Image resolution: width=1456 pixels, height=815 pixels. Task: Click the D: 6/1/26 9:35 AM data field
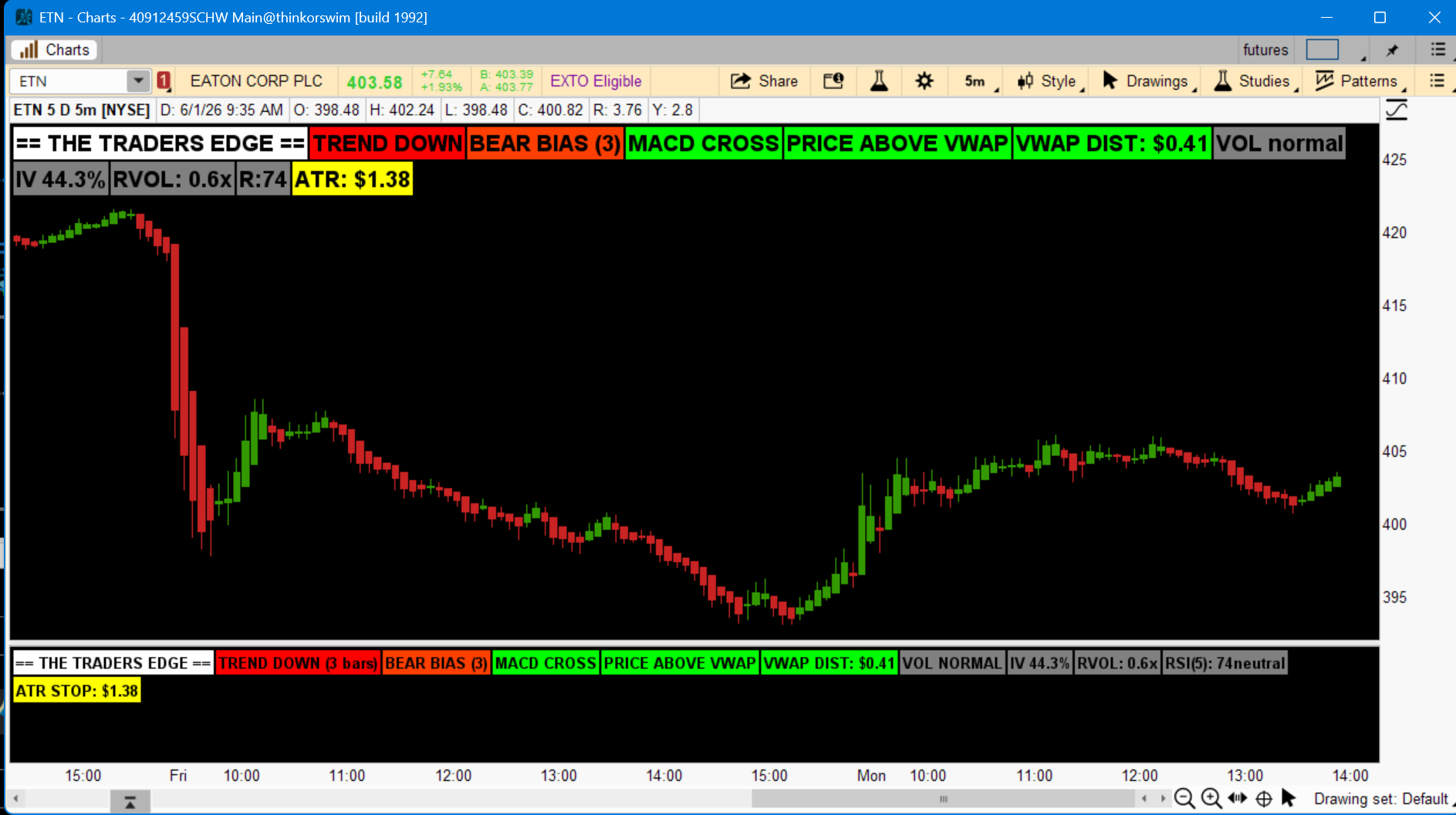tap(221, 110)
